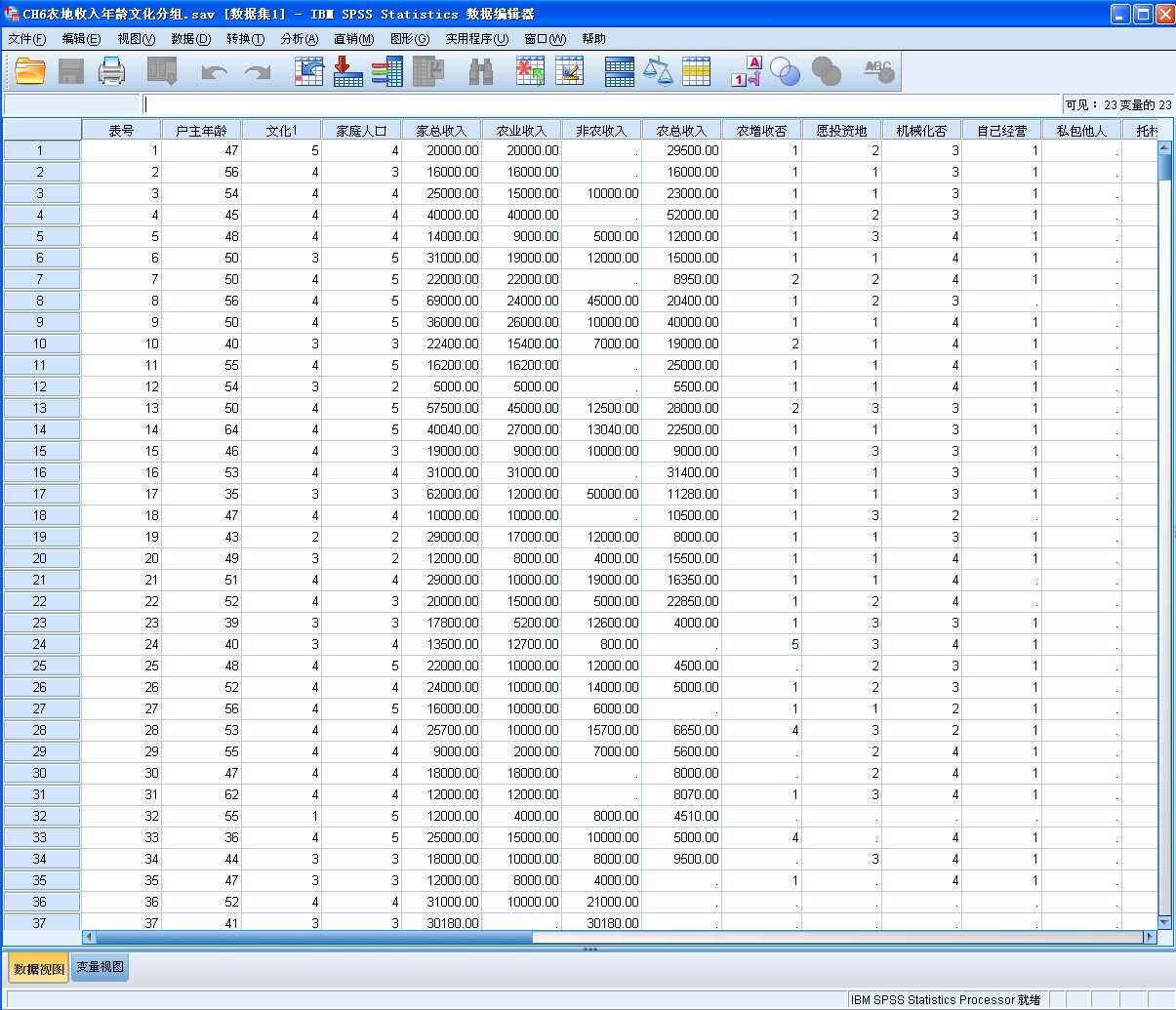Select the 自已经营 column header

(1001, 130)
